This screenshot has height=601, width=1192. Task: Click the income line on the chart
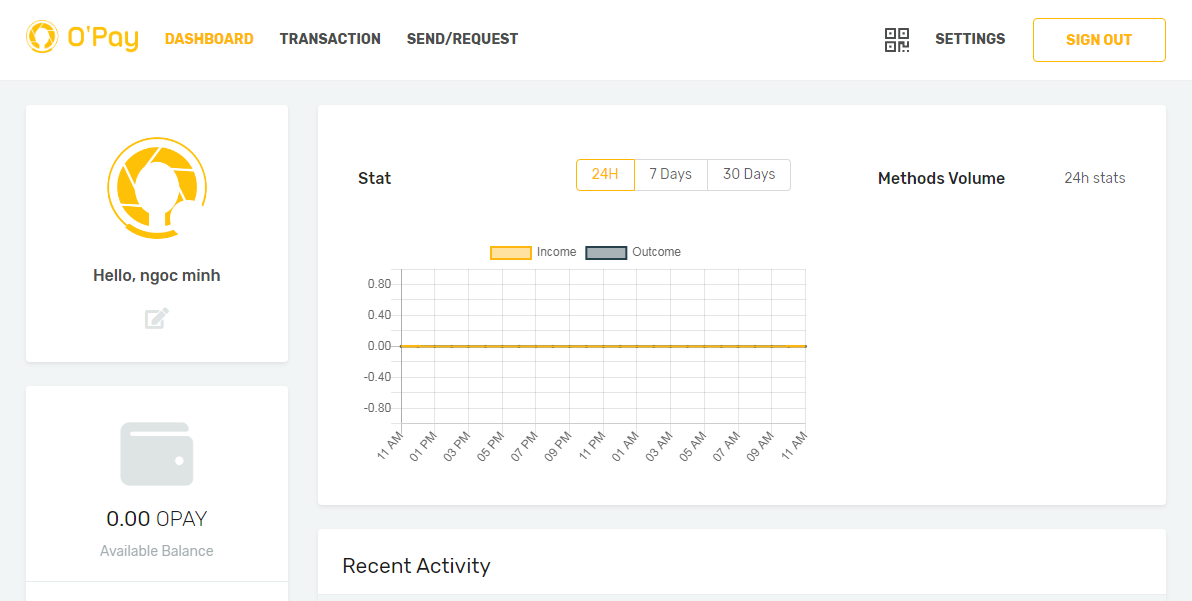point(600,346)
